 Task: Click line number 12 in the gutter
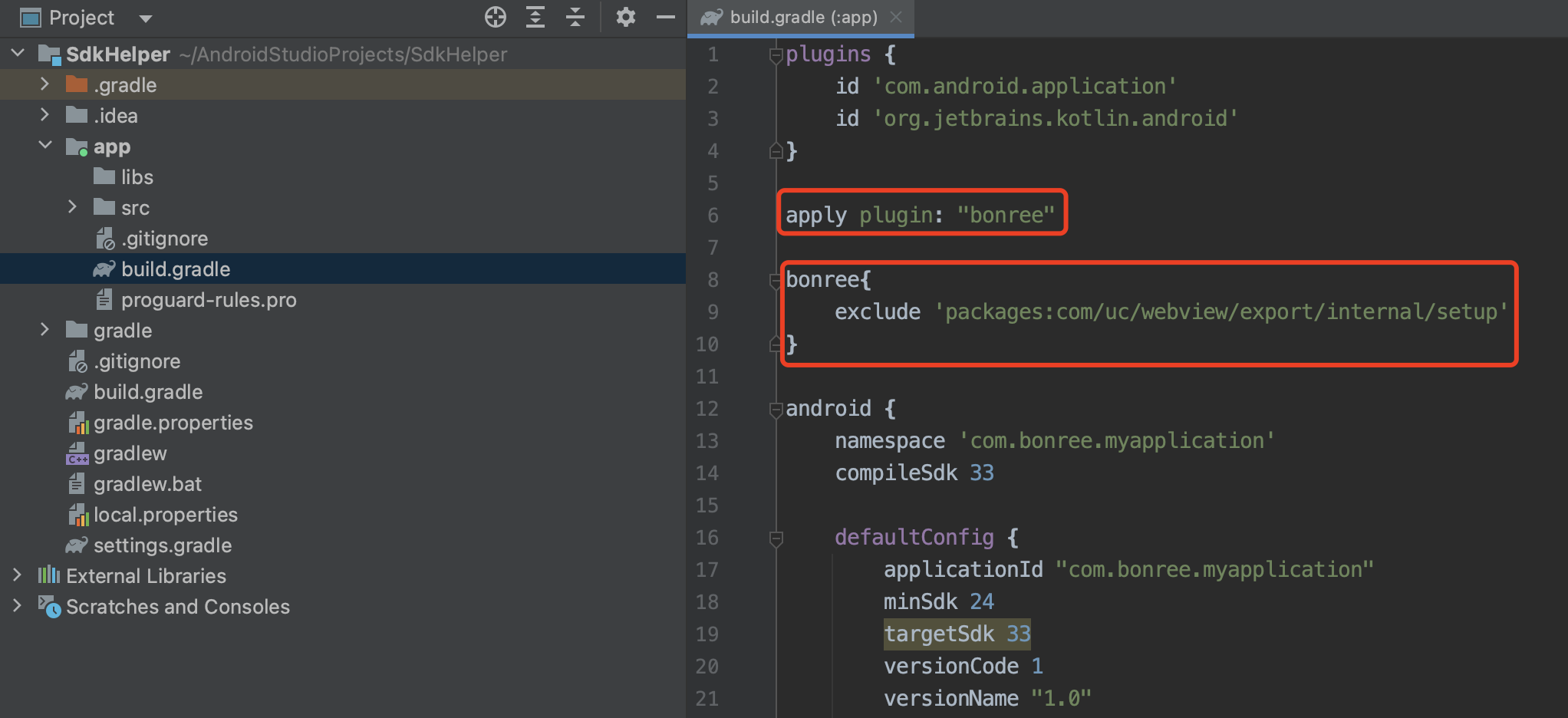click(x=707, y=409)
